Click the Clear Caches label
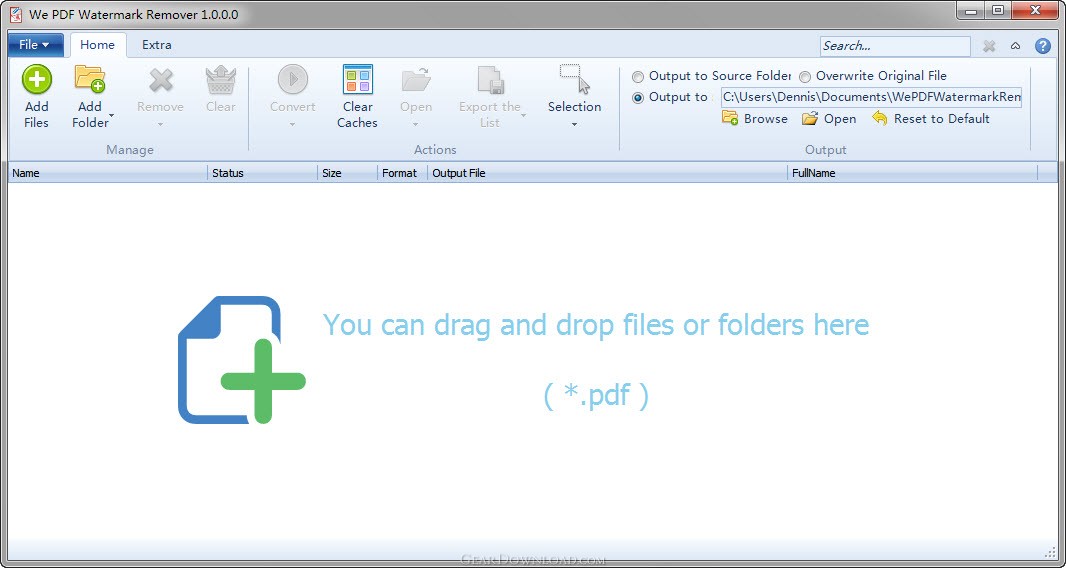1066x568 pixels. click(x=358, y=114)
